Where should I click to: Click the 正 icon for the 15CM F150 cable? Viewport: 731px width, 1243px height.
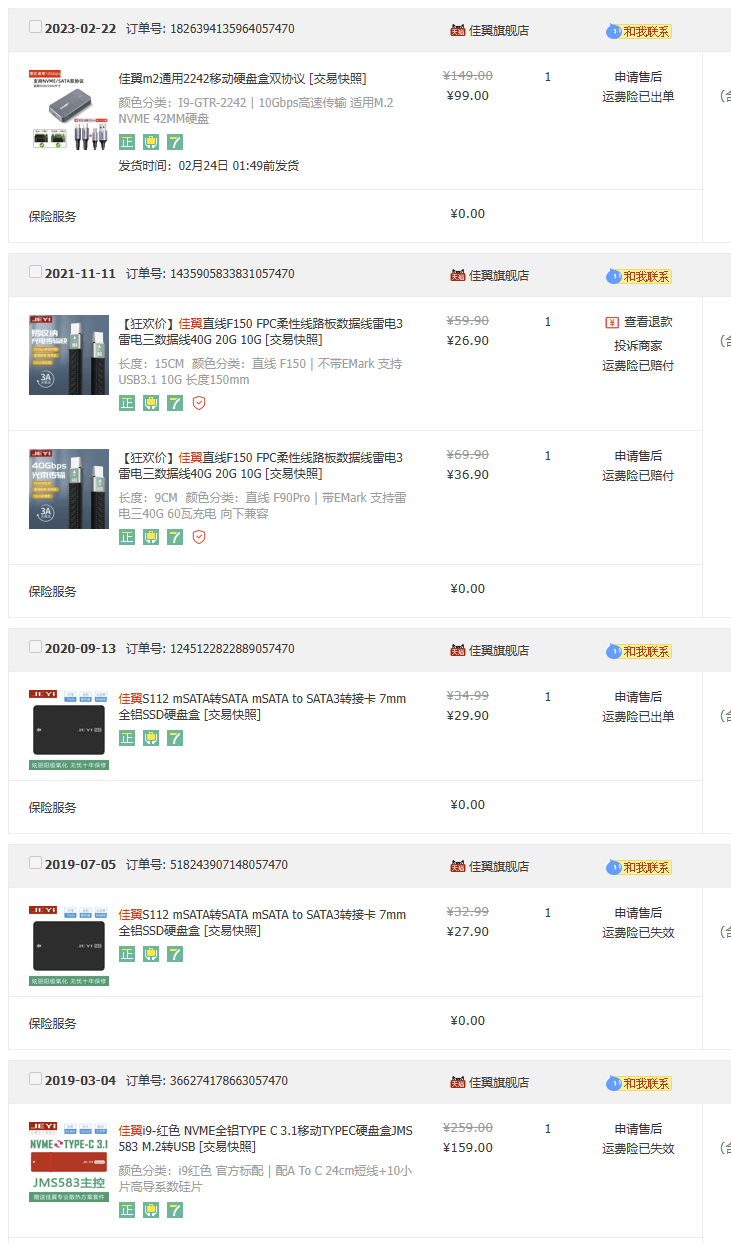pos(127,403)
